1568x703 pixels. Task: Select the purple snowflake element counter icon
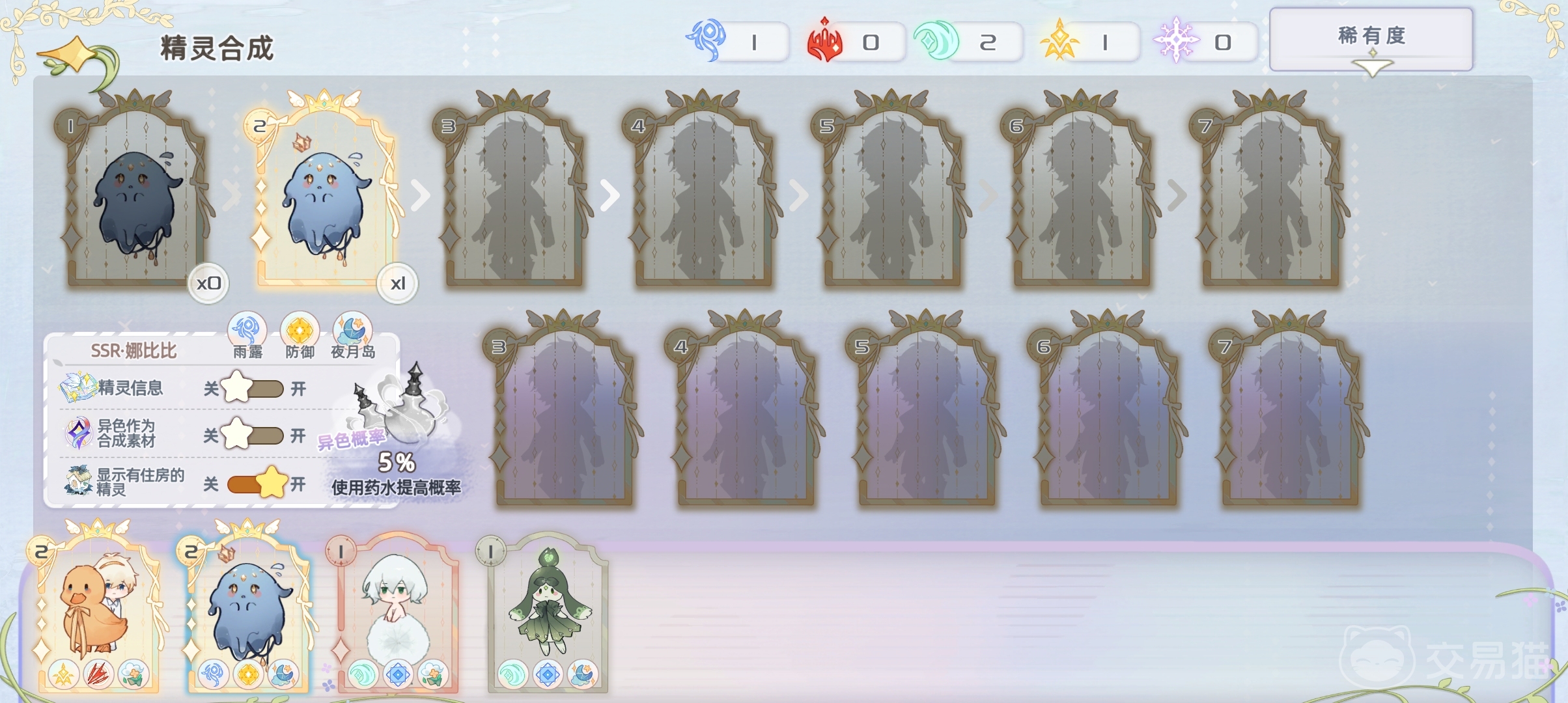coord(1176,40)
